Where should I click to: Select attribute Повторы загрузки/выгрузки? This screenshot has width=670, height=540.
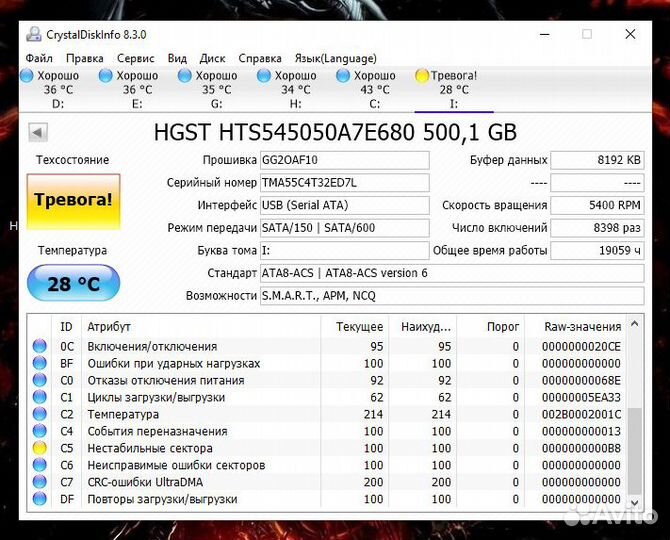(162, 499)
